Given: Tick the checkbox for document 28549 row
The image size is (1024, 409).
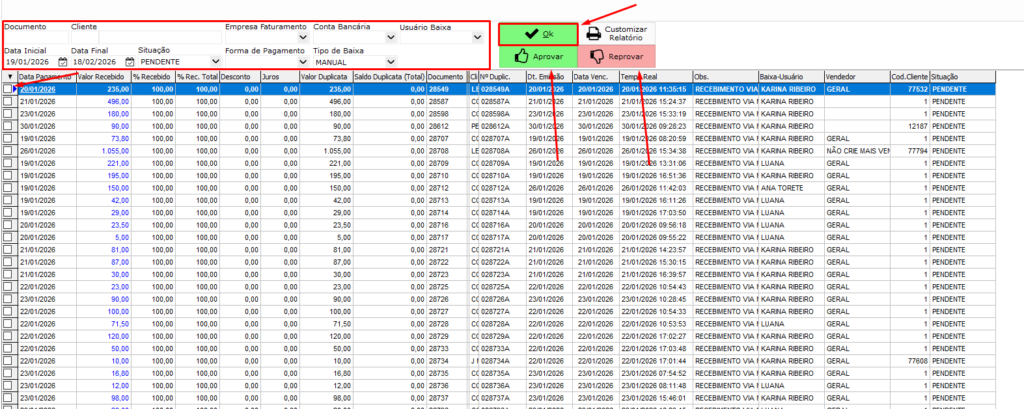Looking at the screenshot, I should [9, 89].
